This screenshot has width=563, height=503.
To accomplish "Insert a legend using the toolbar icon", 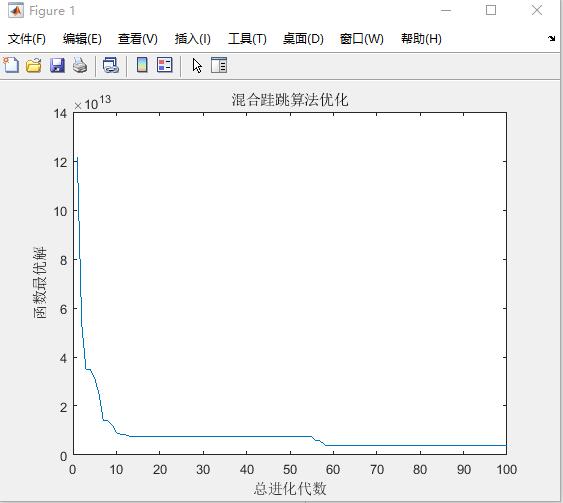I will (165, 65).
